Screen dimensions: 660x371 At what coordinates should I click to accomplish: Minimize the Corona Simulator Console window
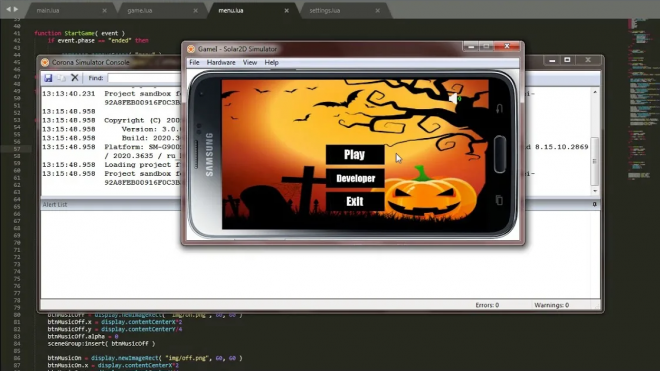(x=552, y=61)
